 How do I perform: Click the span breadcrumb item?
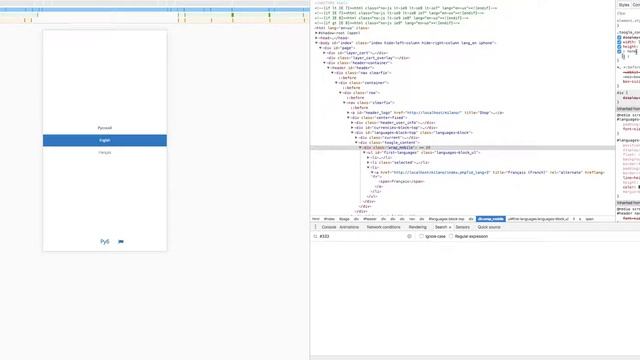589,219
